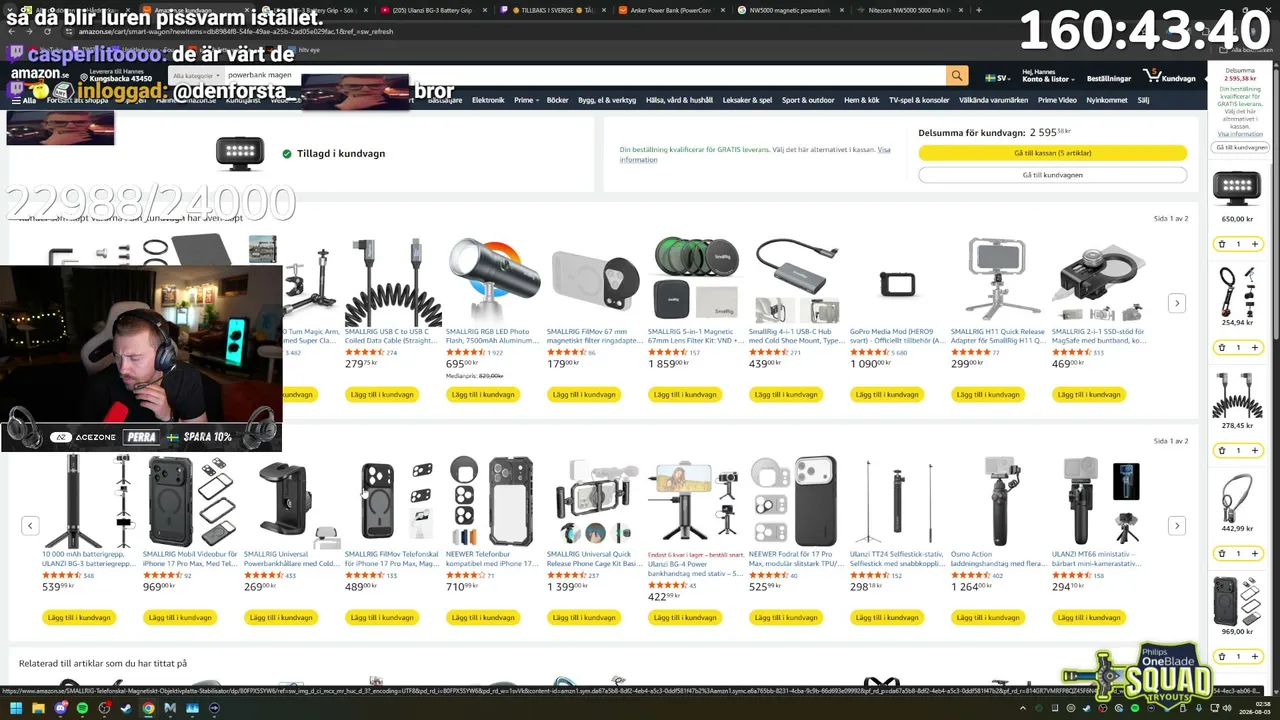Add SMALLRIG RGB LED Photo Flash to cart
Image resolution: width=1280 pixels, height=720 pixels.
[483, 395]
